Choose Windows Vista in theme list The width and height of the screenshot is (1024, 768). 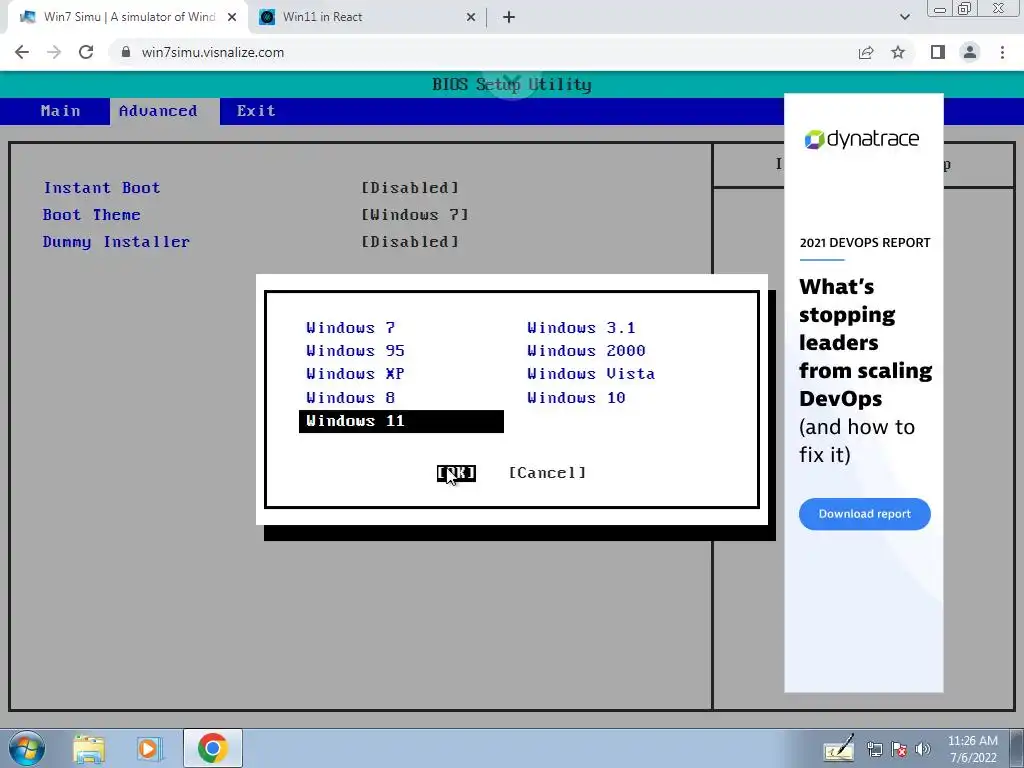591,374
